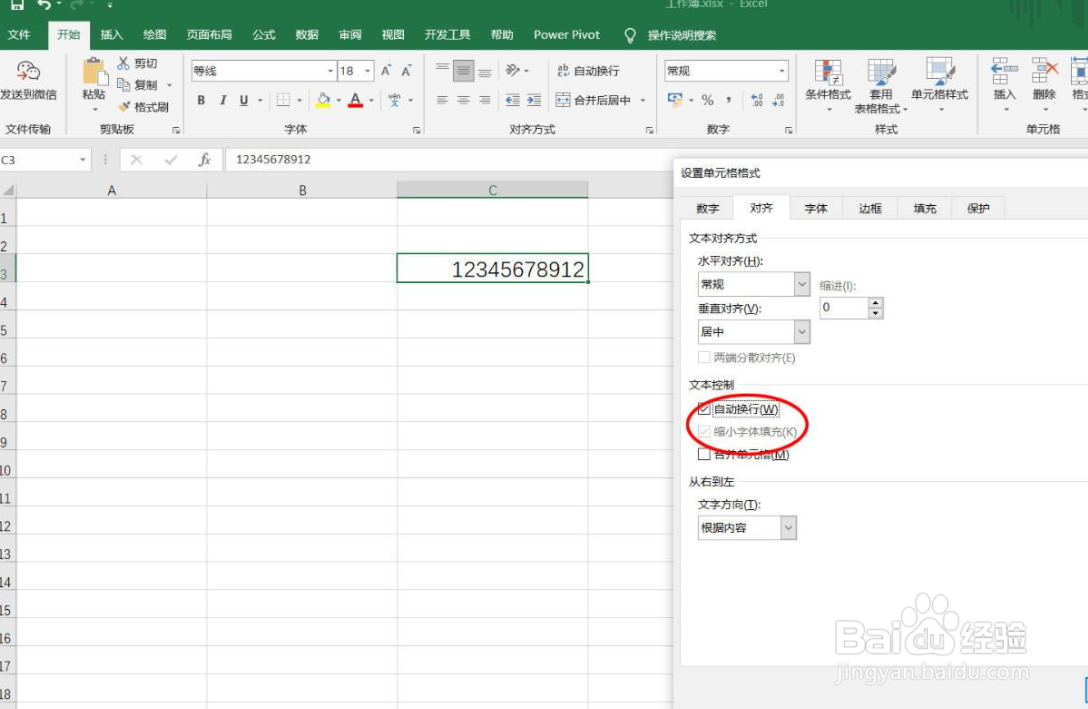This screenshot has width=1088, height=709.
Task: Uncheck the 自动换行(W) checkbox
Action: pyautogui.click(x=704, y=409)
